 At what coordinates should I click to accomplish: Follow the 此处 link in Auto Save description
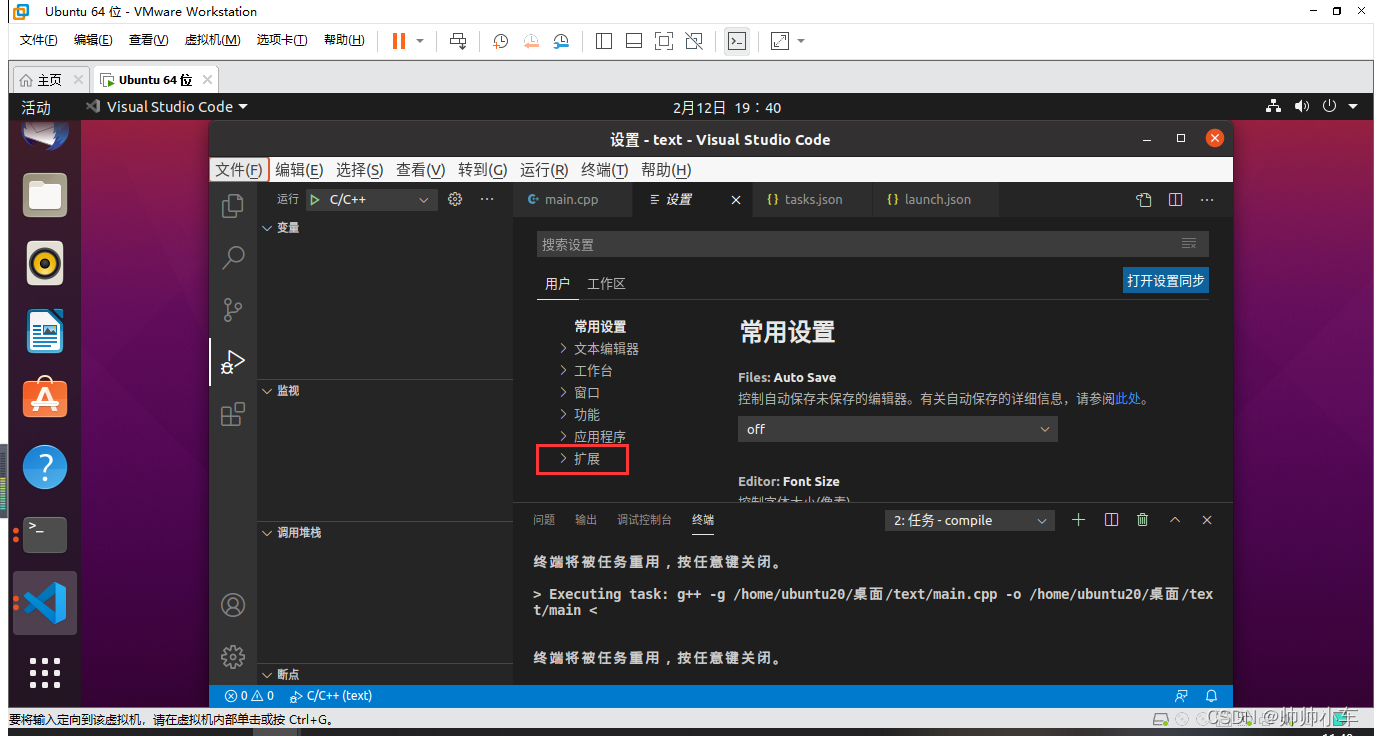(1128, 399)
